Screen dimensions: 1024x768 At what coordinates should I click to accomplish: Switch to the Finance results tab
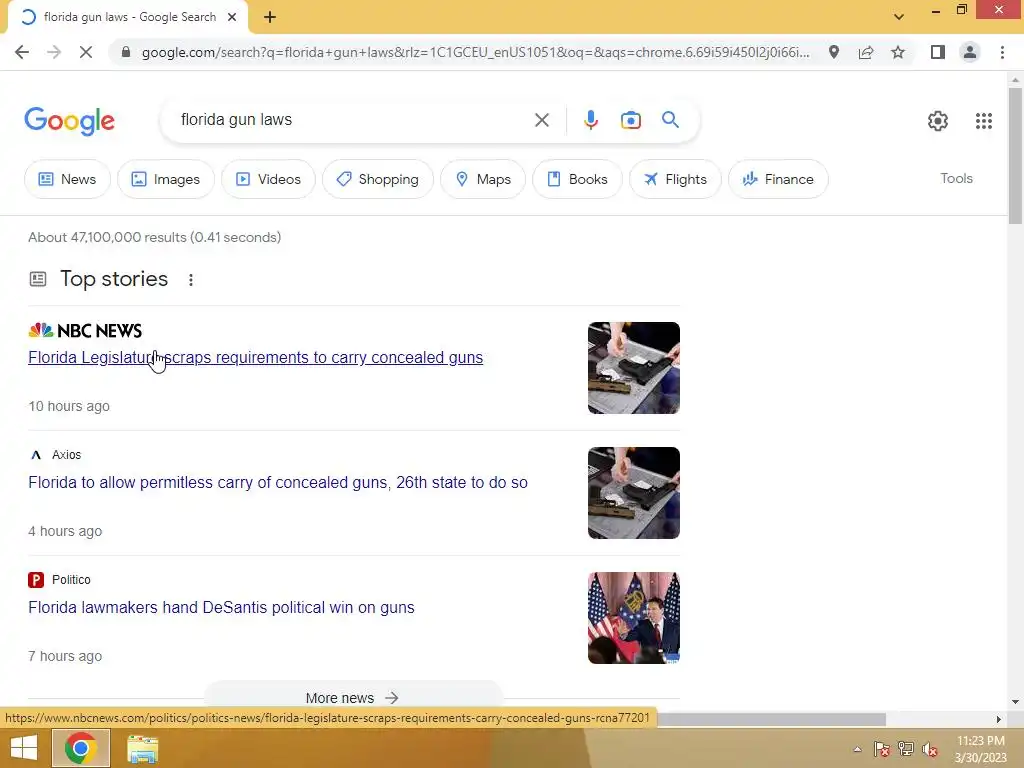click(778, 179)
